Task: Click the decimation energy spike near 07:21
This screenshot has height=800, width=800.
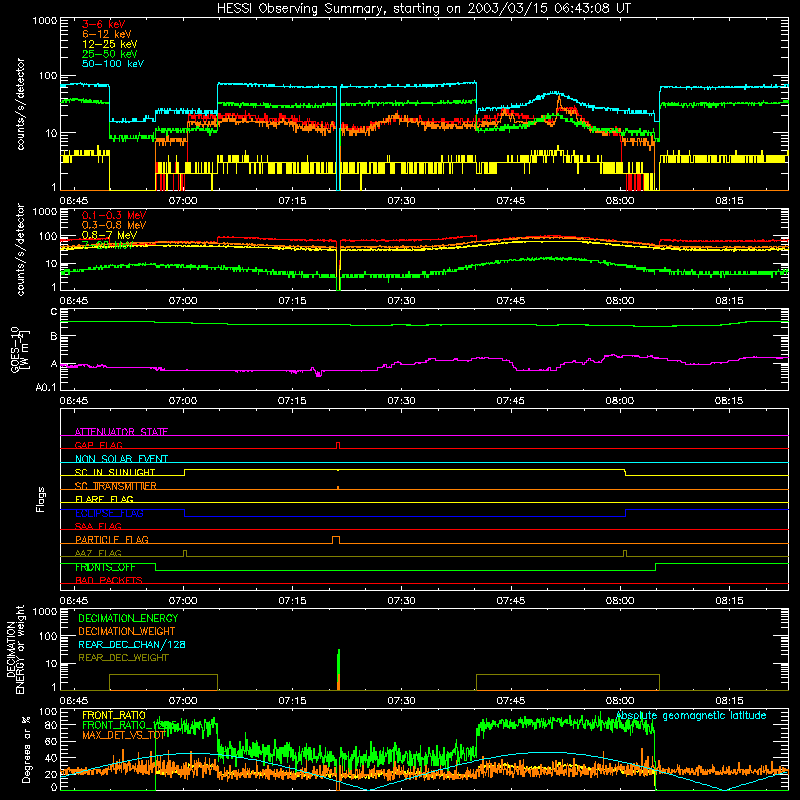Action: [x=338, y=670]
